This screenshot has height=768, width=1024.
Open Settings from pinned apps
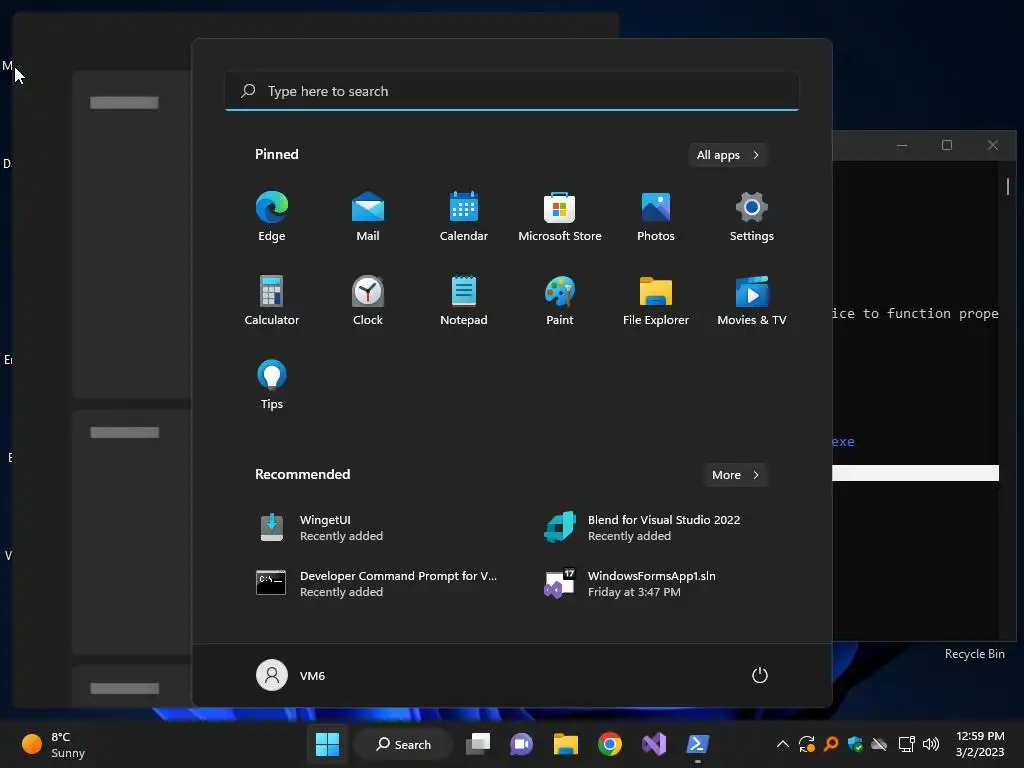(x=752, y=217)
